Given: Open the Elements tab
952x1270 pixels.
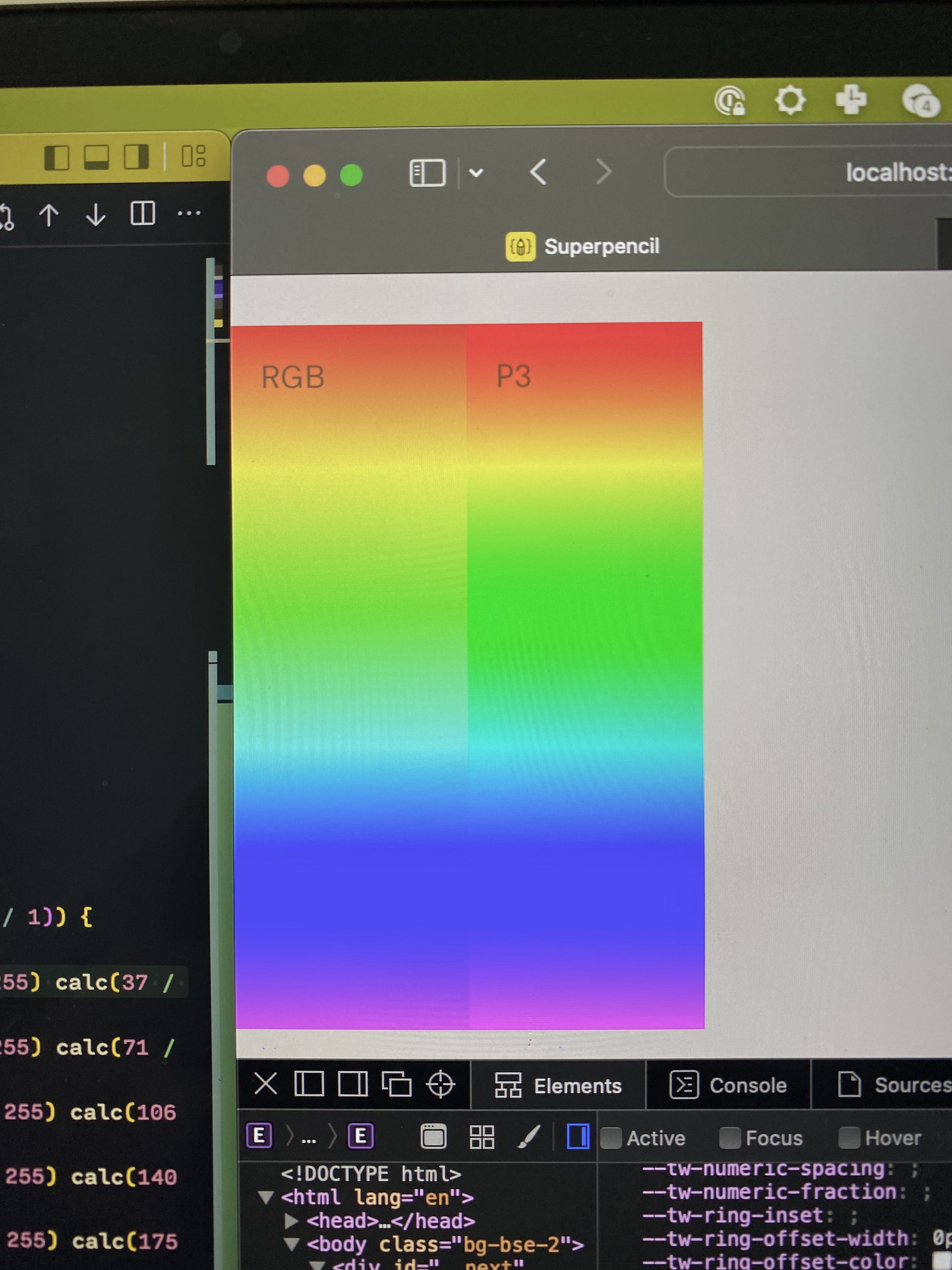Looking at the screenshot, I should pos(558,1086).
